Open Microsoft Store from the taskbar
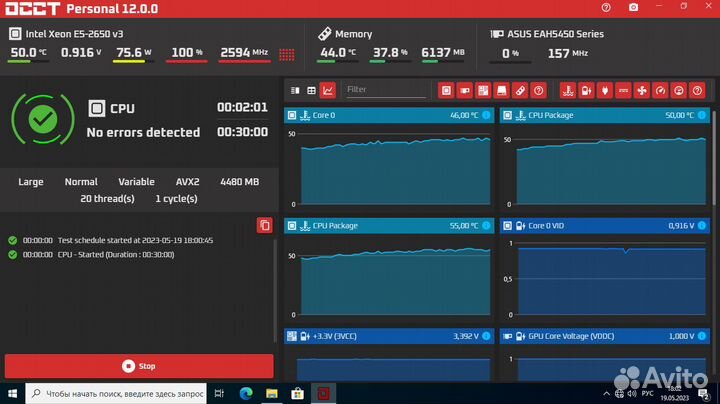 click(298, 393)
